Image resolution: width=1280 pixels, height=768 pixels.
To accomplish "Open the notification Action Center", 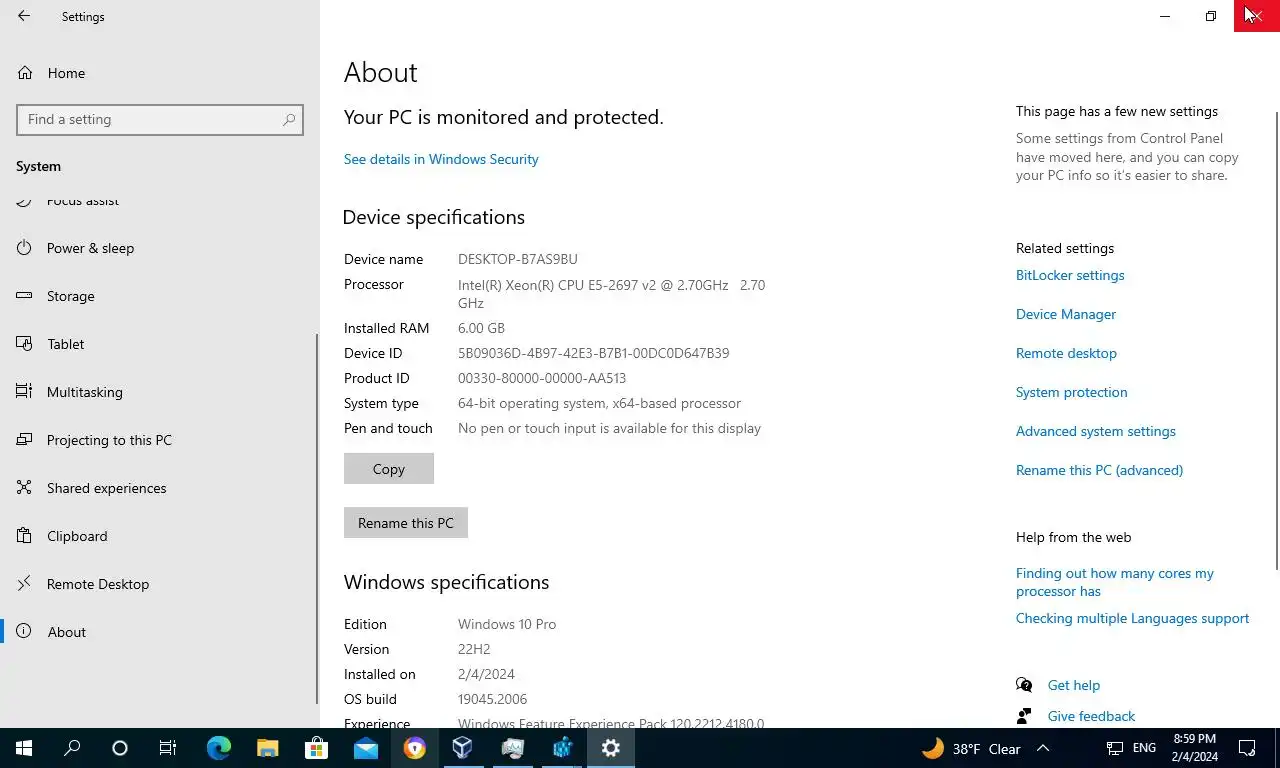I will [1247, 748].
